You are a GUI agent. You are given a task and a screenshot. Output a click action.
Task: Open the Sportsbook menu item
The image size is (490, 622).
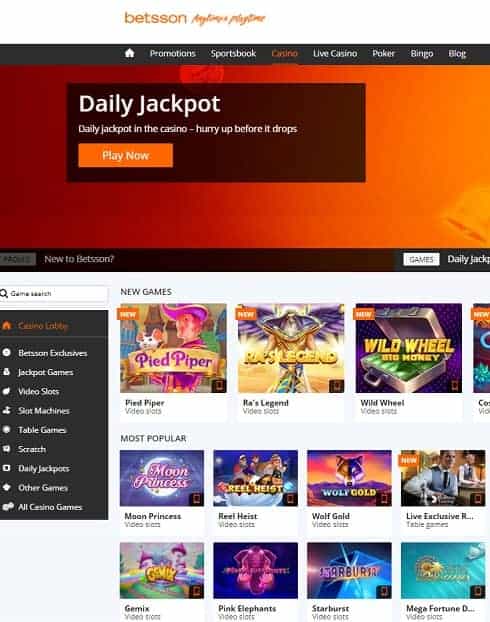point(233,54)
